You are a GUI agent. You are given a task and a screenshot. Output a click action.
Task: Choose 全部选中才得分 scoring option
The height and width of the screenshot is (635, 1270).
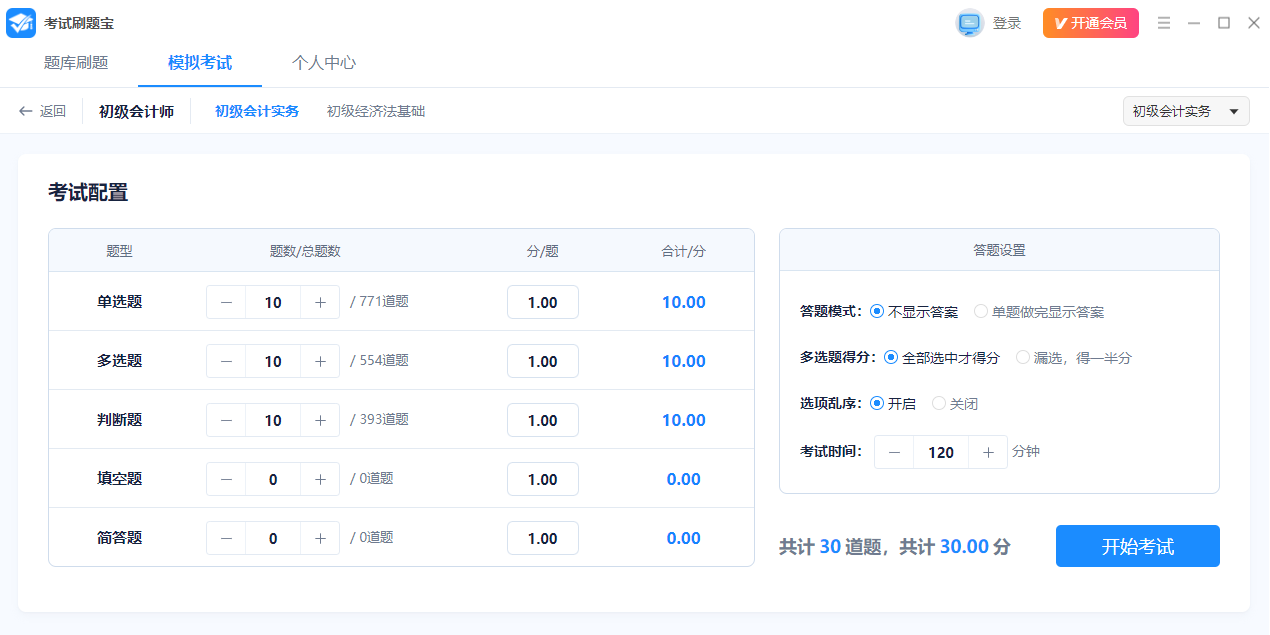point(942,357)
